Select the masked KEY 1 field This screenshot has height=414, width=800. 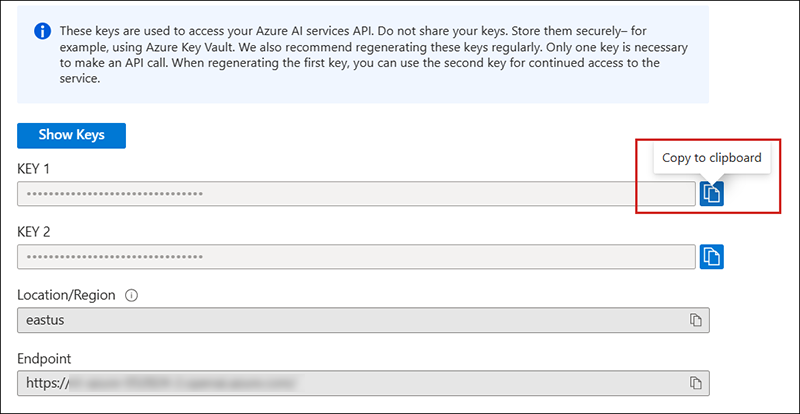click(x=355, y=193)
